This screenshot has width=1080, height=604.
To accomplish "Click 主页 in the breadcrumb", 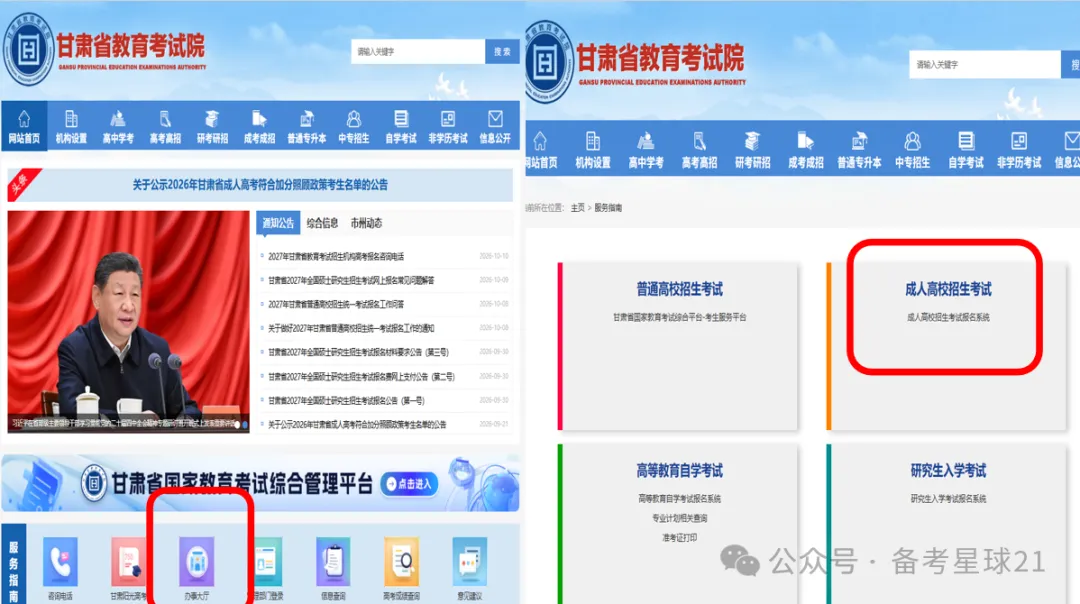I will [577, 208].
